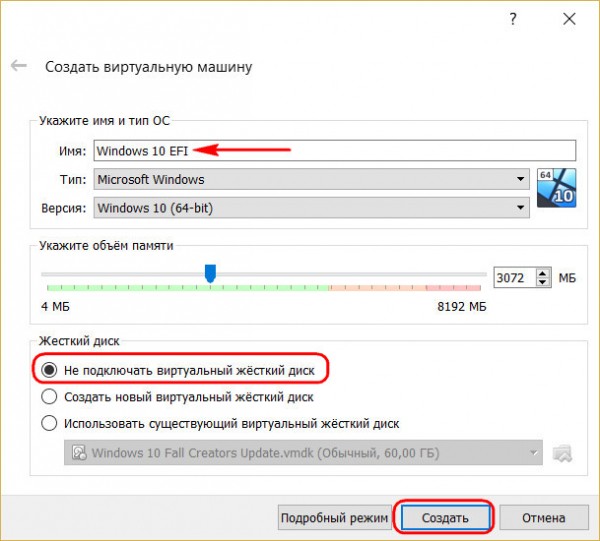Image resolution: width=600 pixels, height=541 pixels.
Task: Click the back arrow in wizard header
Action: 19,66
